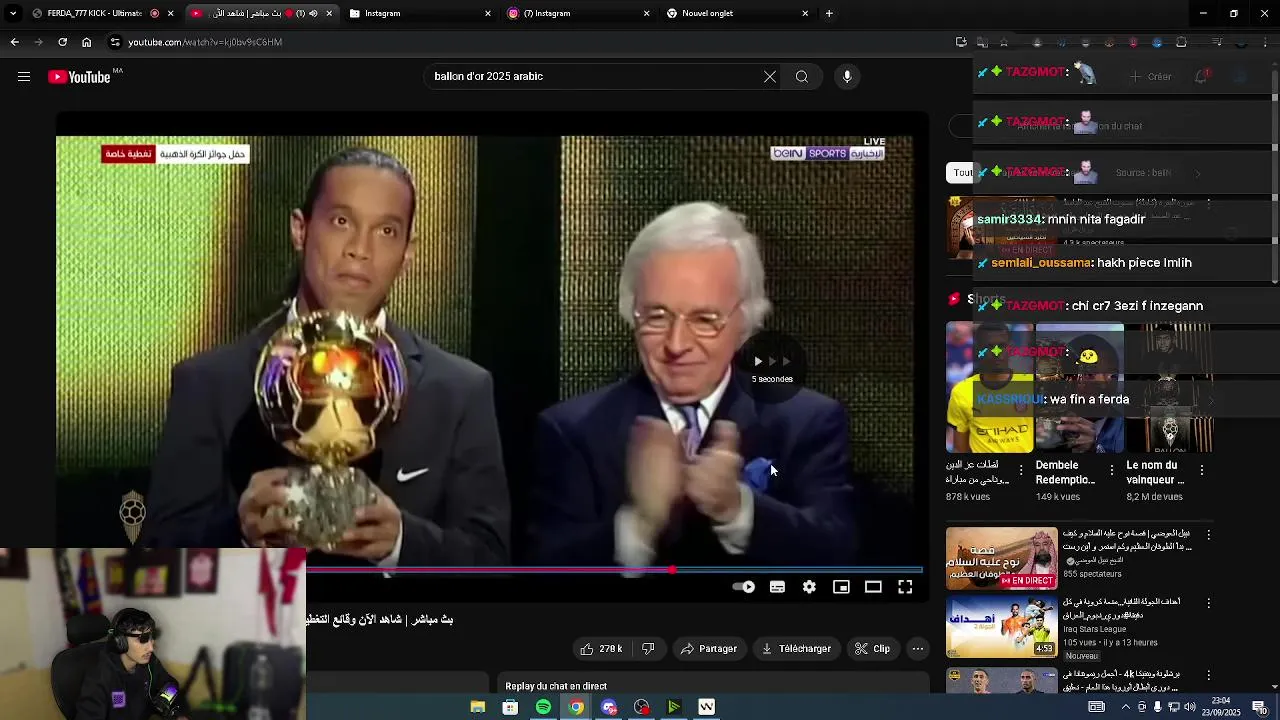Show hidden system tray icons chevron
This screenshot has height=720, width=1280.
1126,707
